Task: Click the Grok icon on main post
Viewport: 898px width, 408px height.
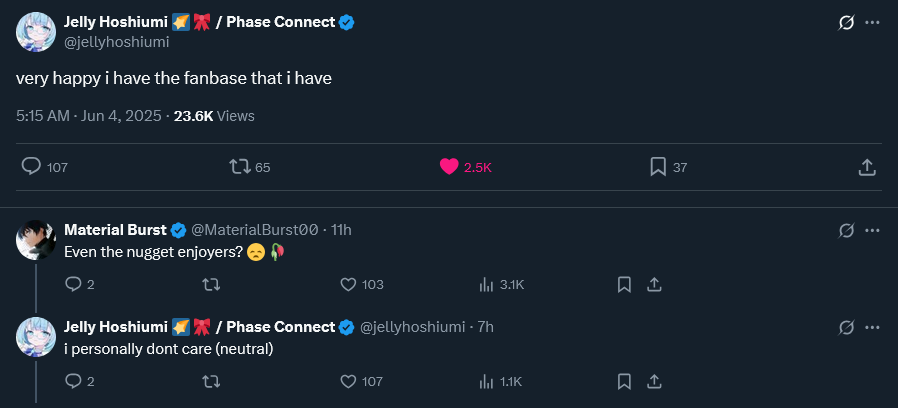Action: coord(846,22)
